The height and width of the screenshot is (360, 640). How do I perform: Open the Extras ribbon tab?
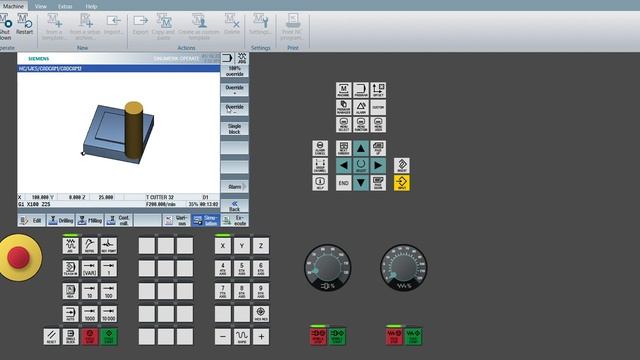pyautogui.click(x=65, y=6)
